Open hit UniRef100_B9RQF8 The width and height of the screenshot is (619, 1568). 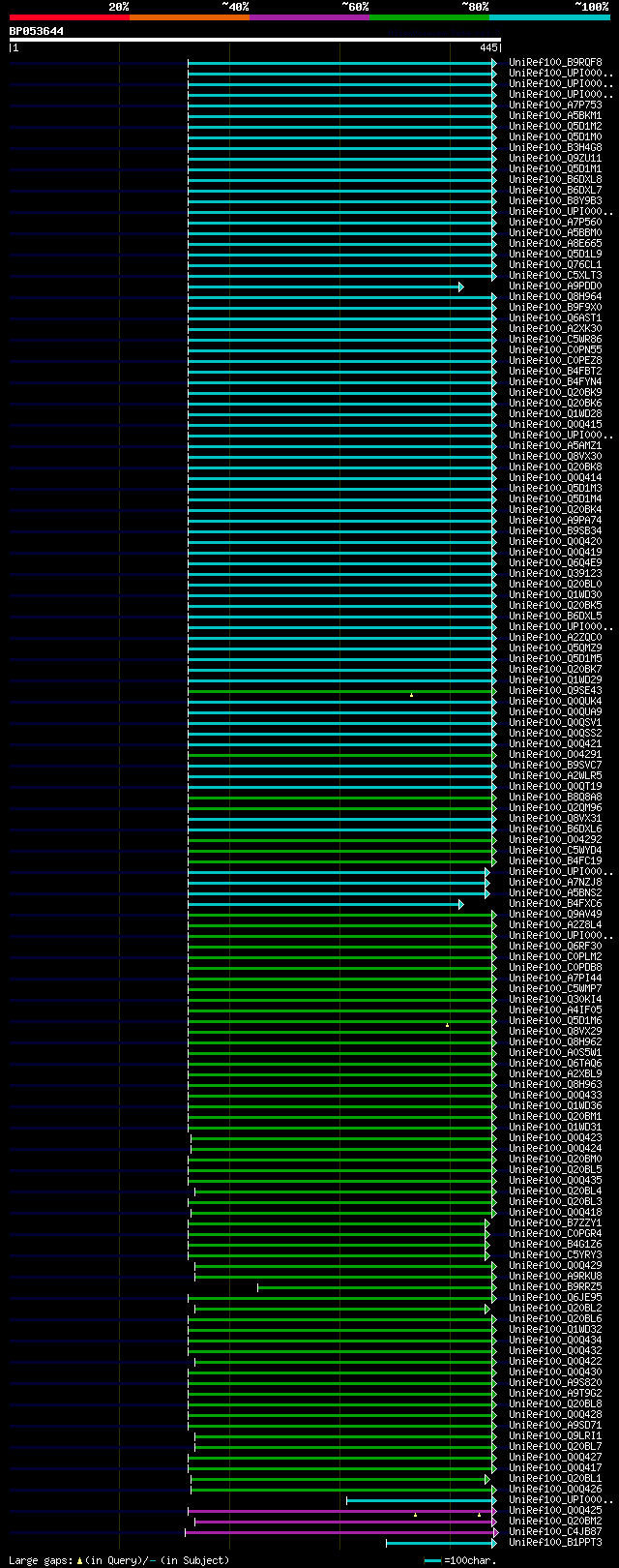(x=555, y=62)
